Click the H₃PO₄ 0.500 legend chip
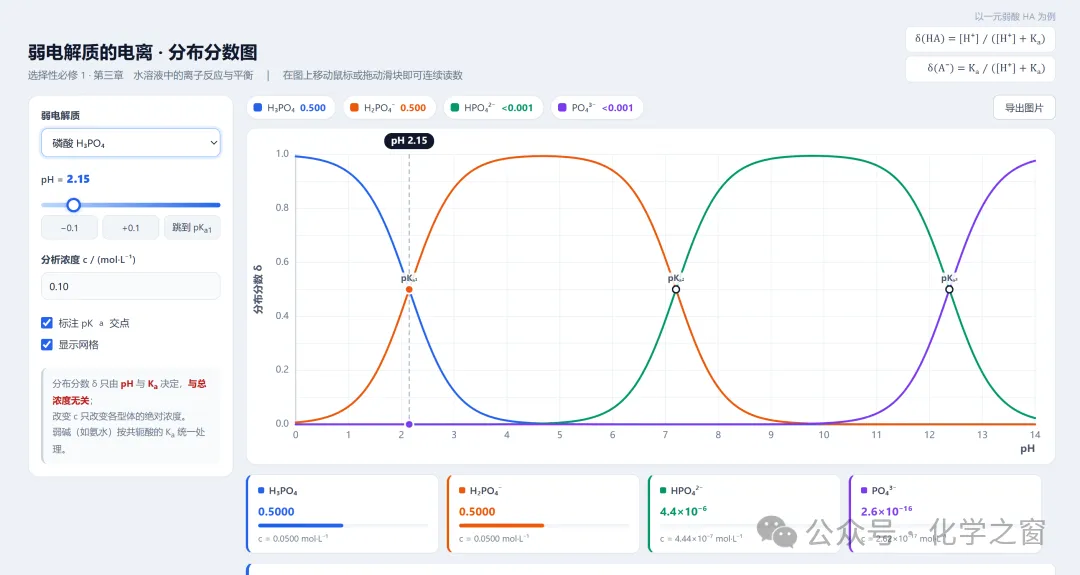Viewport: 1080px width, 575px height. pos(291,107)
